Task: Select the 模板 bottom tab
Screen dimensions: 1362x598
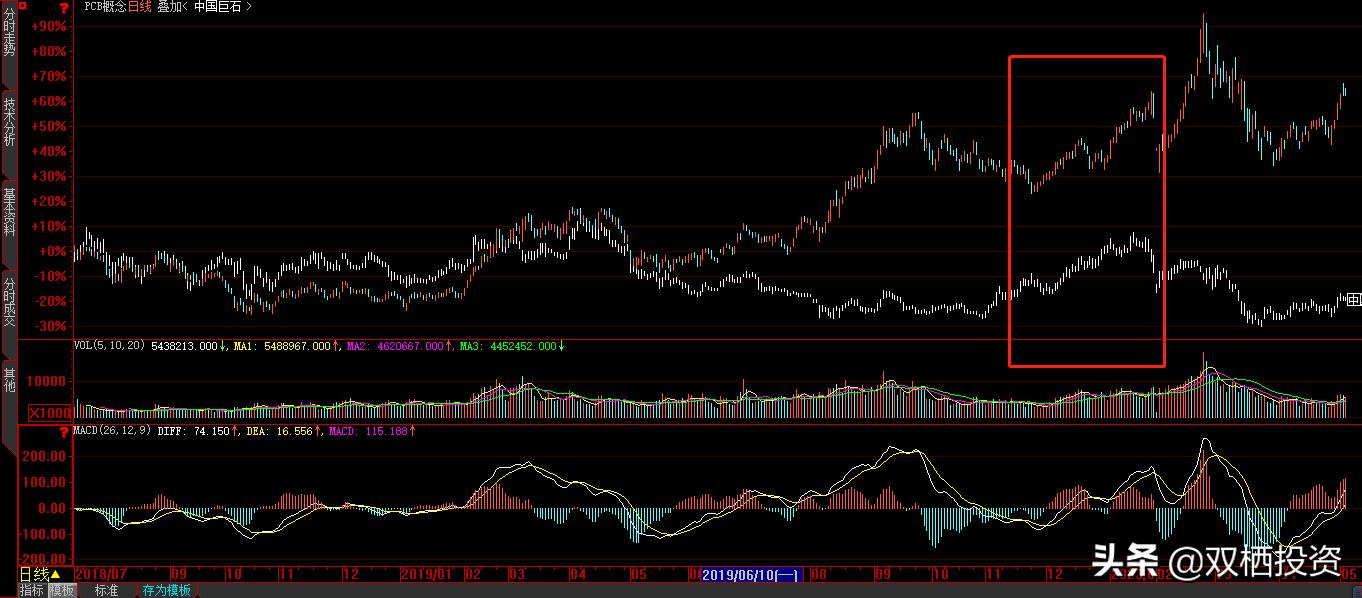Action: (x=62, y=591)
